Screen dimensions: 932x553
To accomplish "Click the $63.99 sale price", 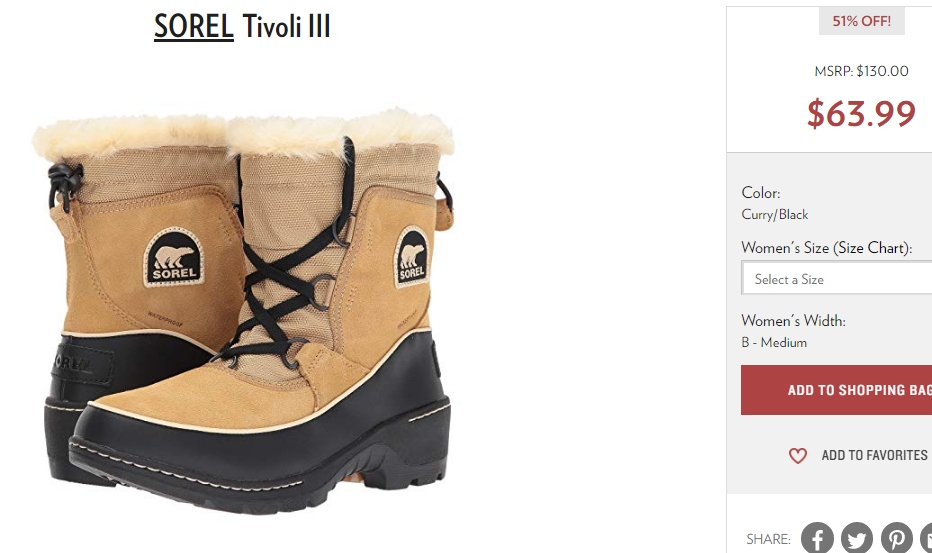I will [x=861, y=113].
